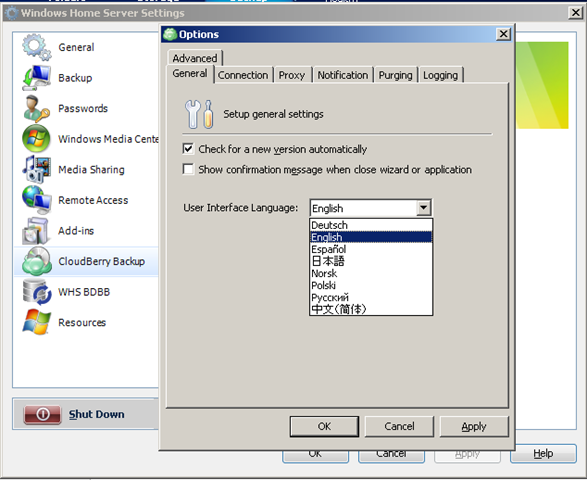Image resolution: width=587 pixels, height=480 pixels.
Task: Click the Media Sharing music-film icon
Action: point(36,169)
